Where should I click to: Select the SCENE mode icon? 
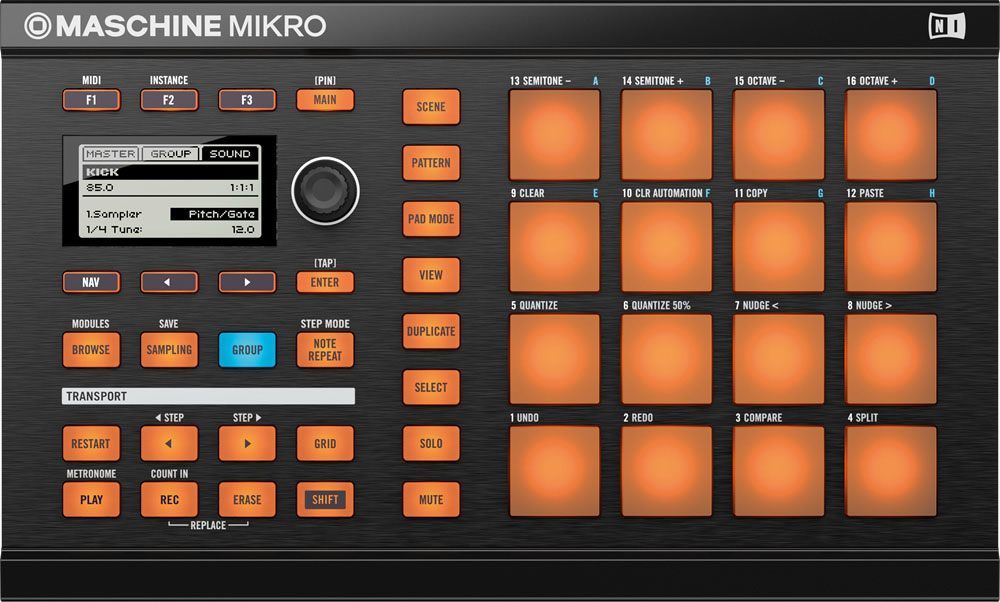point(430,107)
